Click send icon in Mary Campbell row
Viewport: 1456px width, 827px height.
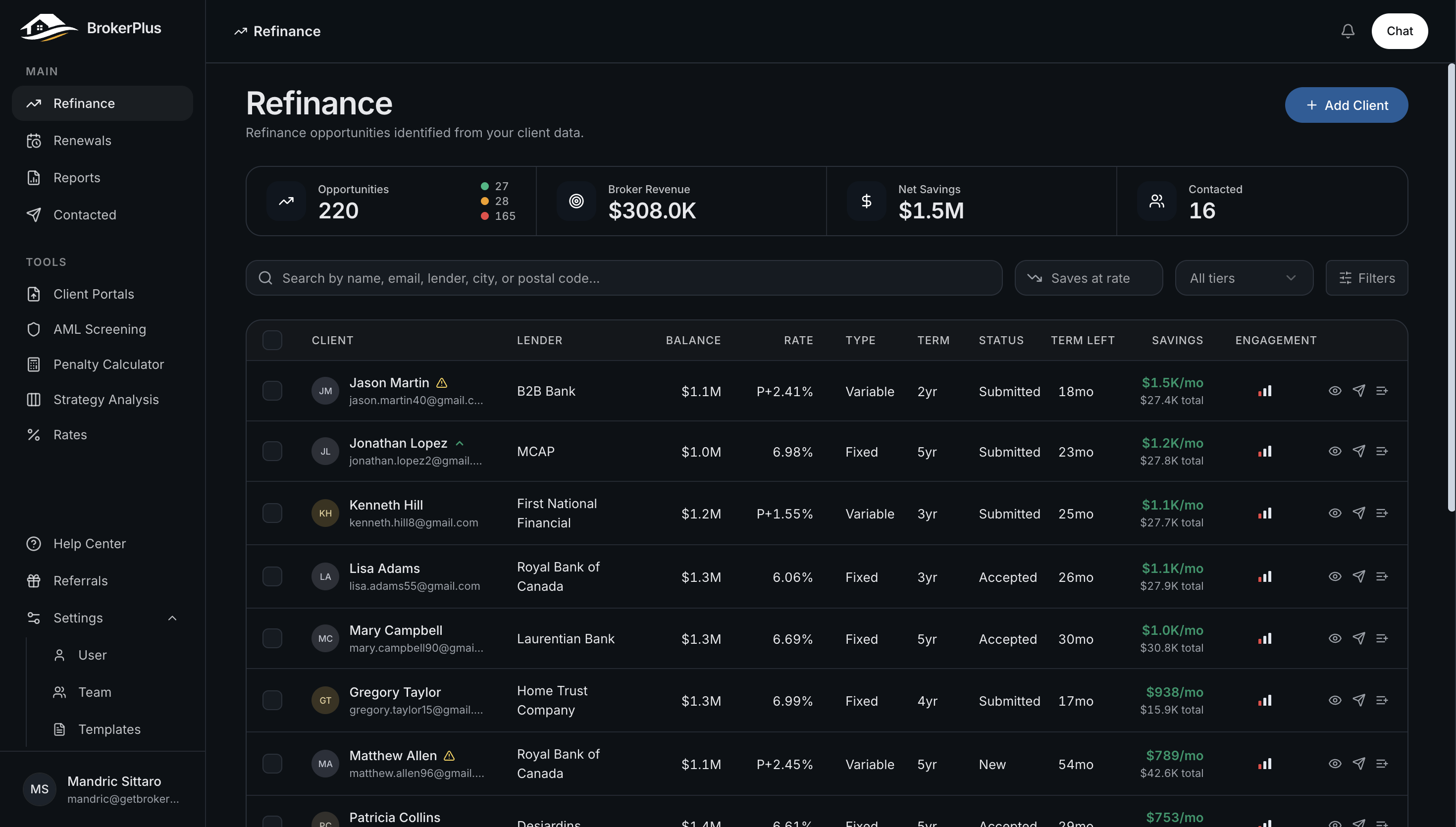(1358, 638)
